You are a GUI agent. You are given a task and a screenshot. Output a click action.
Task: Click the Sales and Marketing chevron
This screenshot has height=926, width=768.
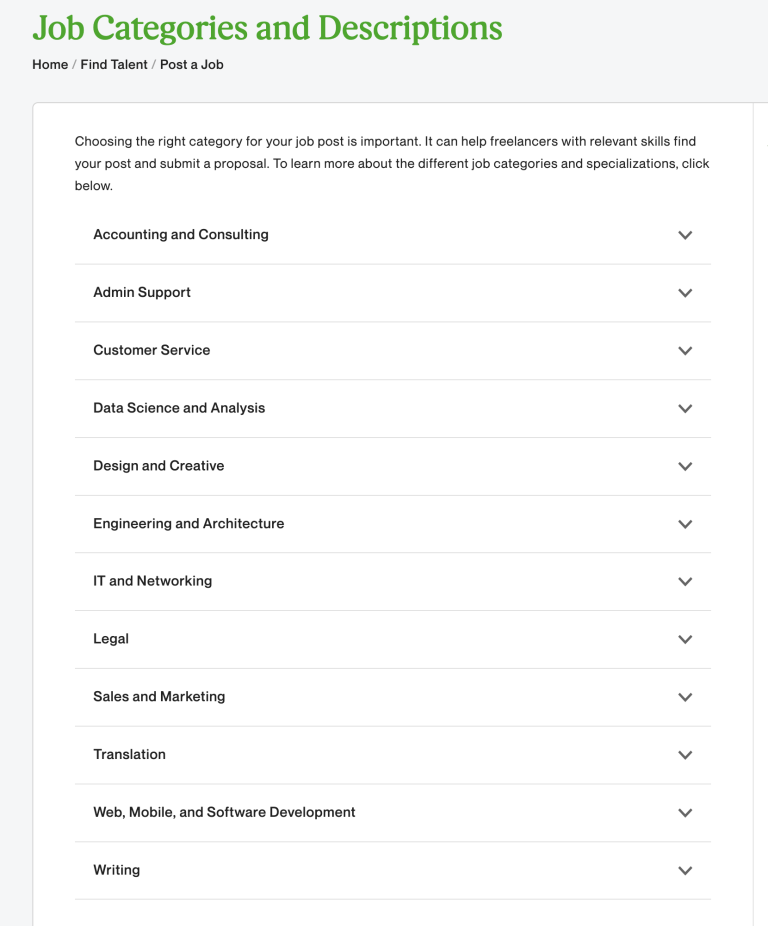(685, 697)
